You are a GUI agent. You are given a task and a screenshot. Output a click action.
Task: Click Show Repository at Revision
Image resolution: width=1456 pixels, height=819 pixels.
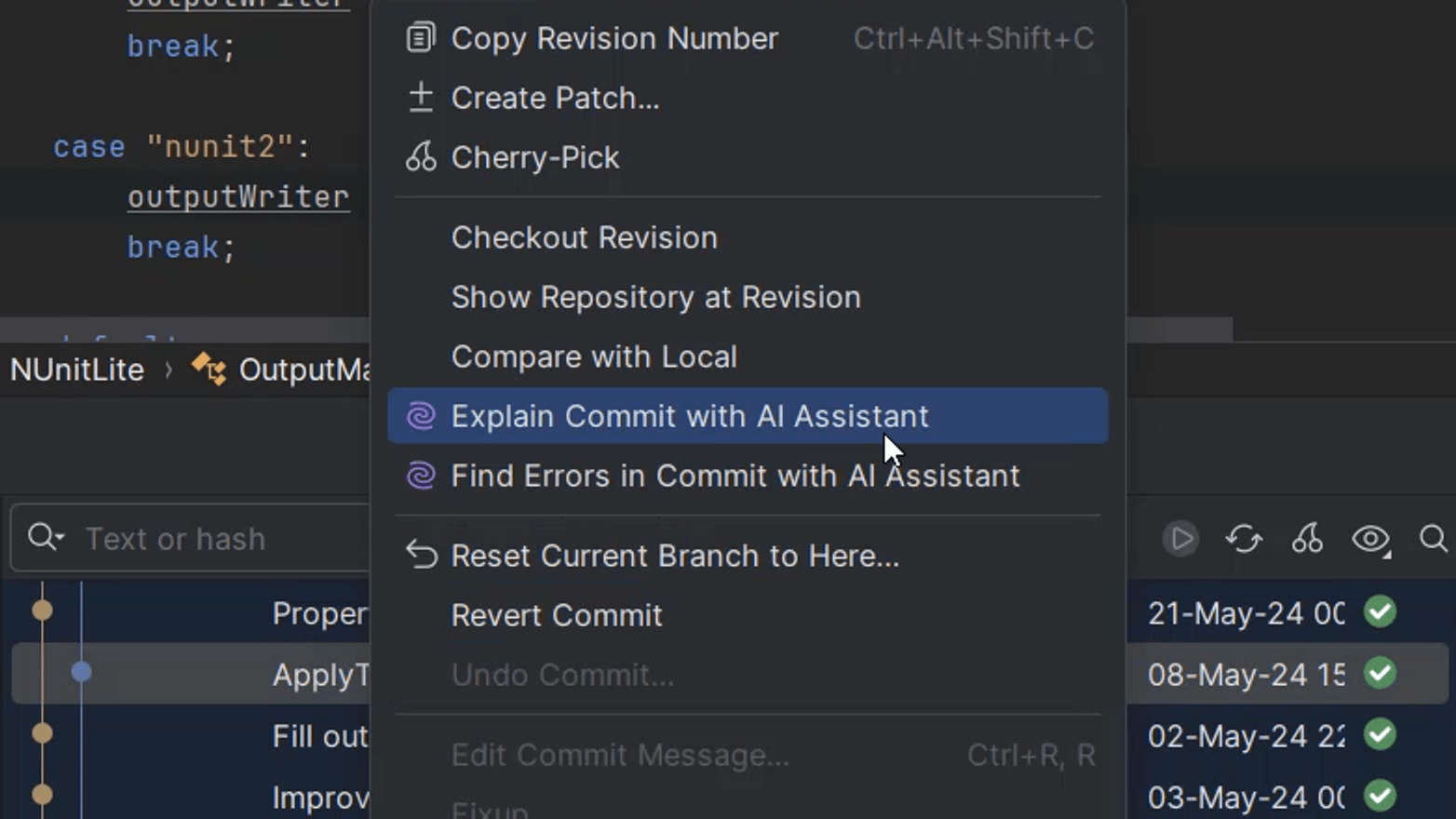coord(655,297)
